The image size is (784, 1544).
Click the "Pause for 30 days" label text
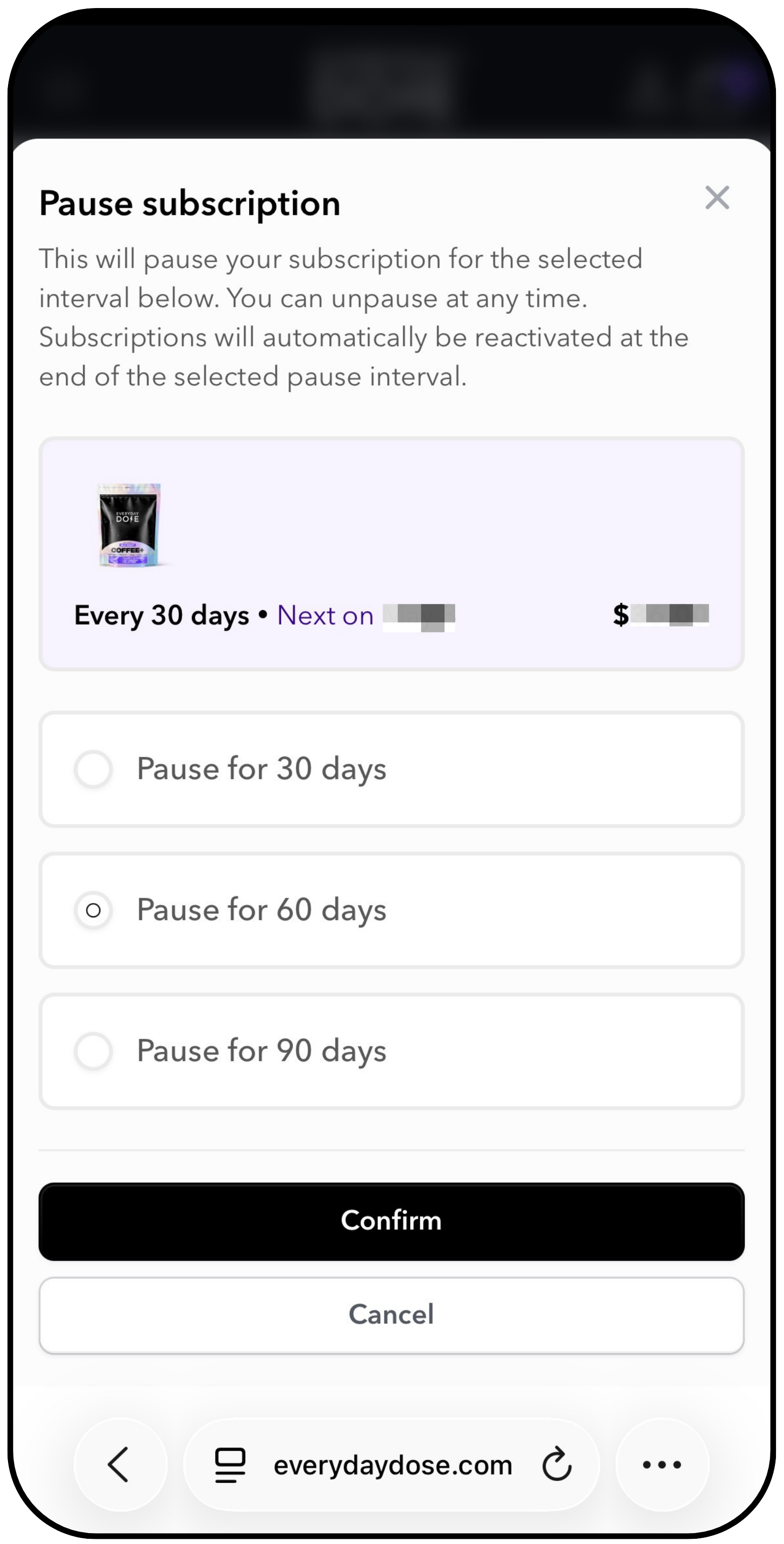click(x=262, y=769)
